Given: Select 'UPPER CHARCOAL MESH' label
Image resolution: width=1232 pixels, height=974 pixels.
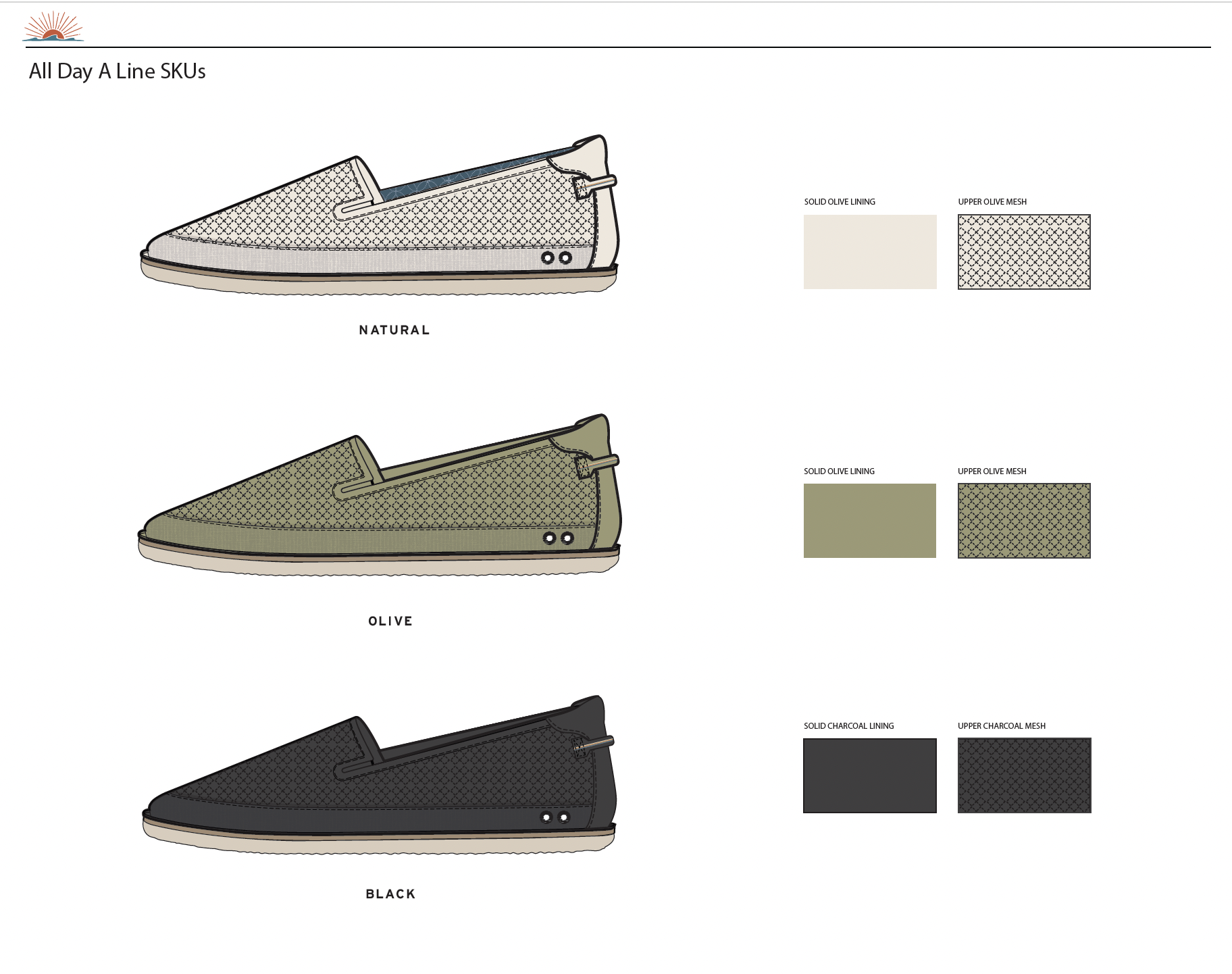Looking at the screenshot, I should (x=1002, y=726).
